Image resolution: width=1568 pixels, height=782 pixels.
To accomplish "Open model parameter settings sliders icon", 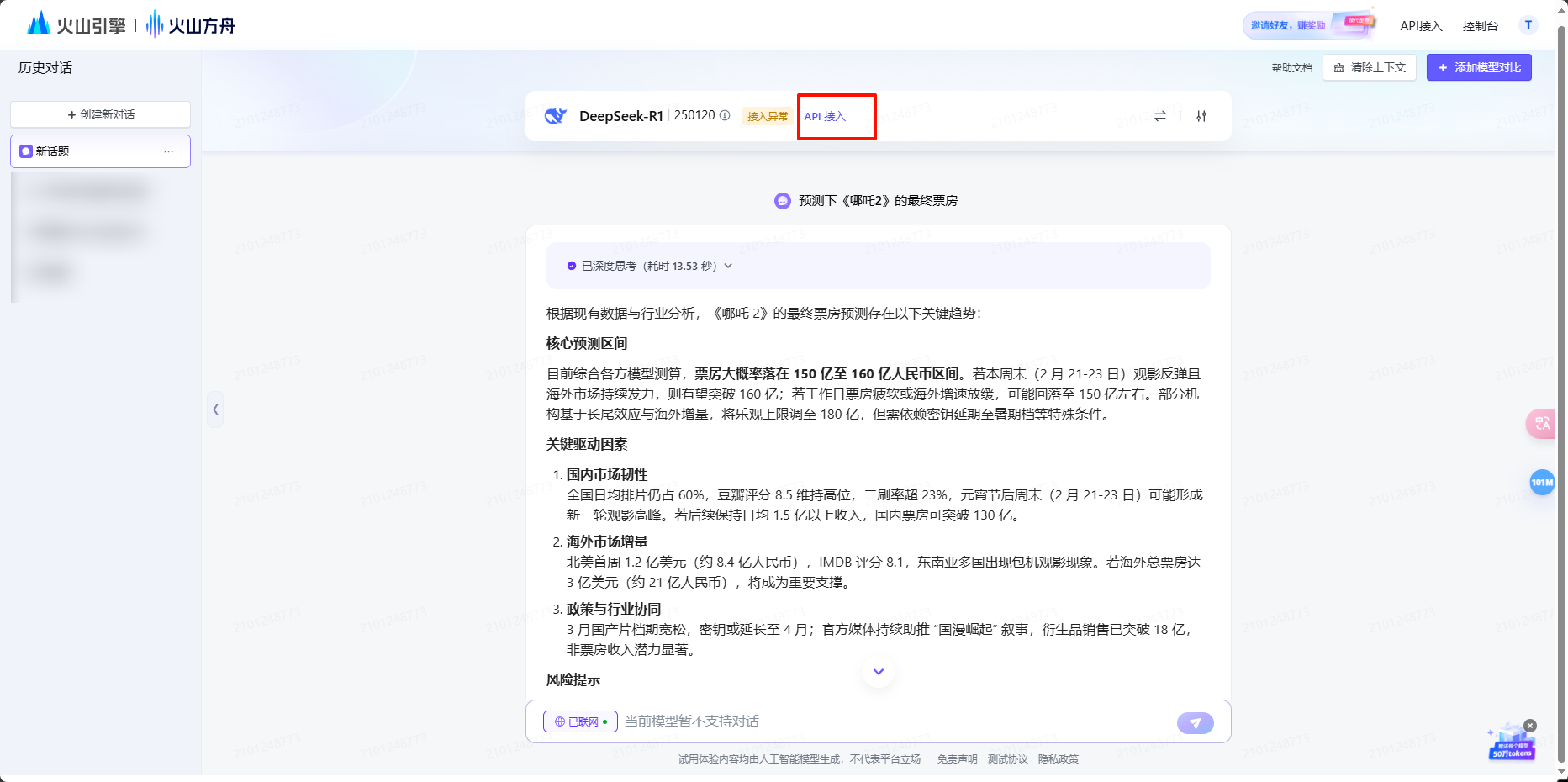I will point(1201,116).
